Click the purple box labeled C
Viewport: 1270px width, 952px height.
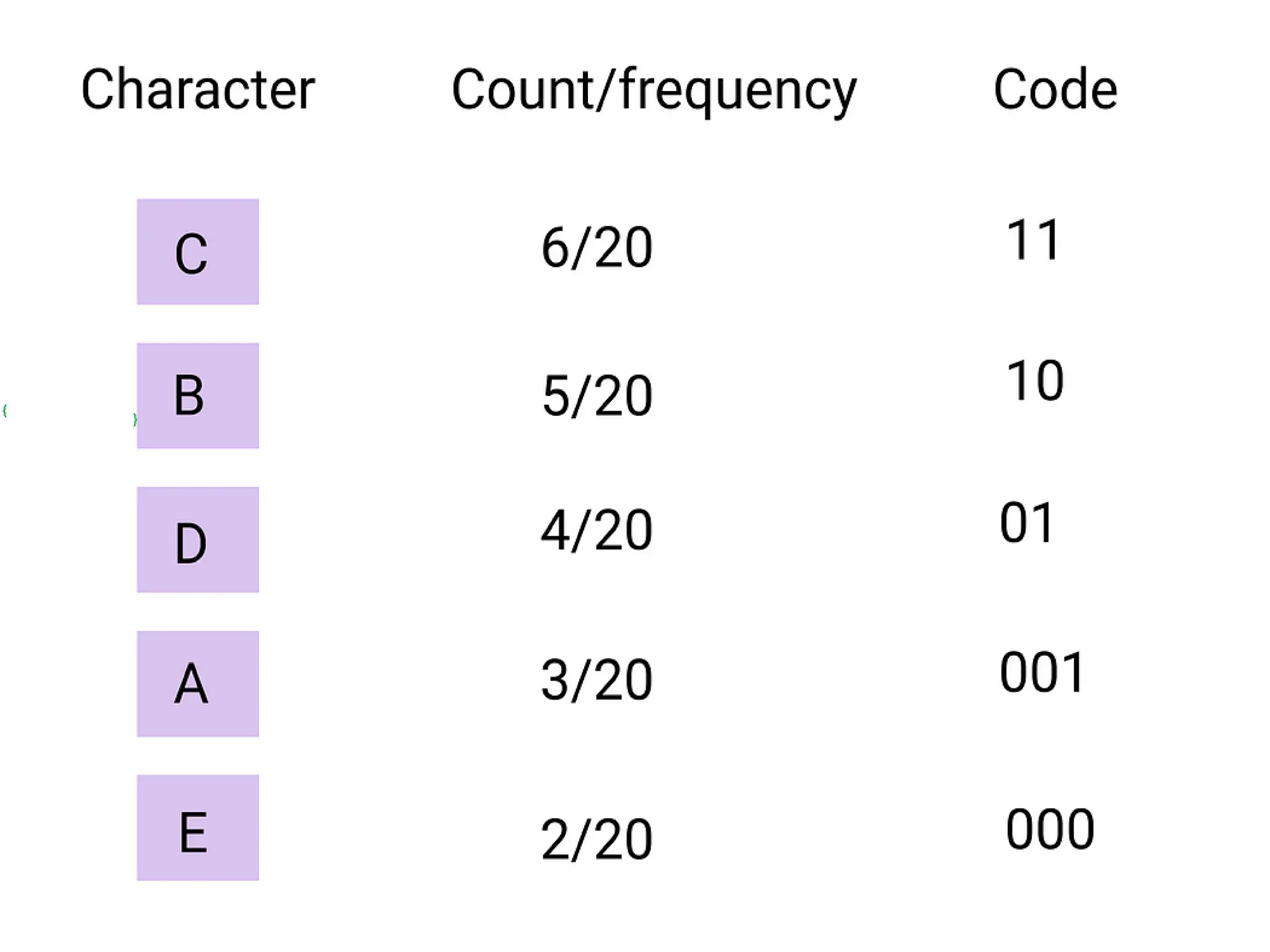[x=197, y=252]
